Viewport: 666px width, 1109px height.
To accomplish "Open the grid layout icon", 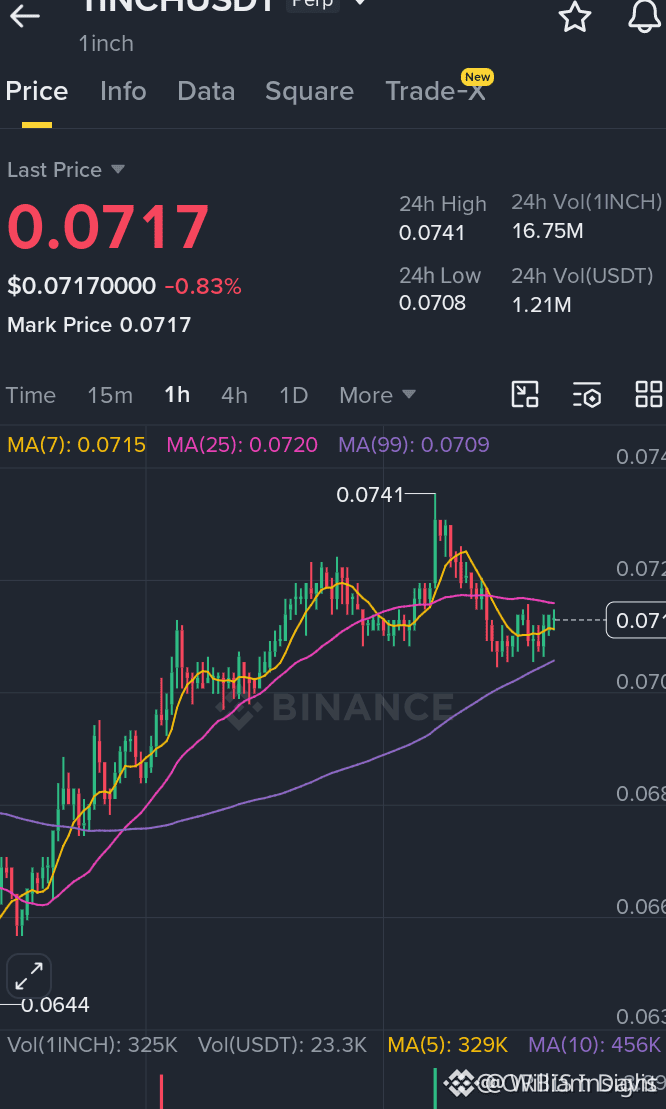I will click(648, 394).
